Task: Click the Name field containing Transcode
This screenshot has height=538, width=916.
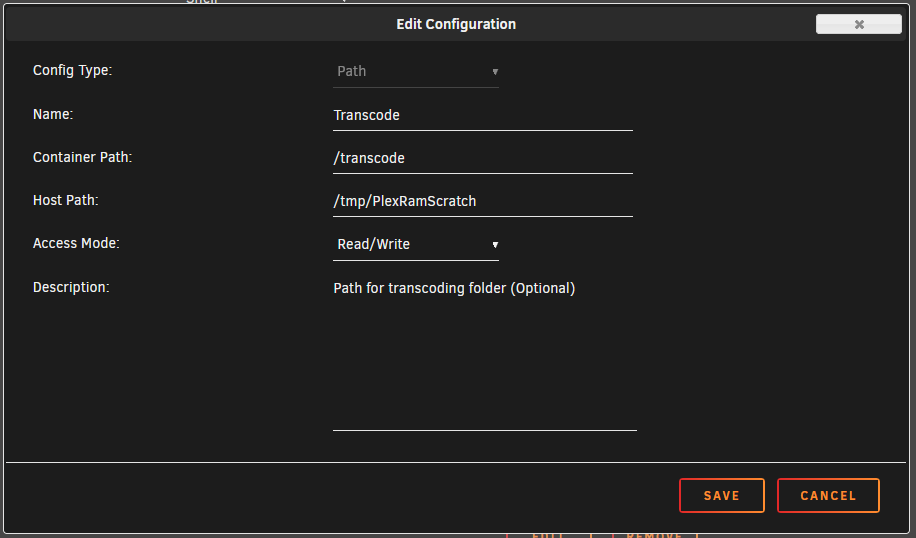Action: [483, 115]
